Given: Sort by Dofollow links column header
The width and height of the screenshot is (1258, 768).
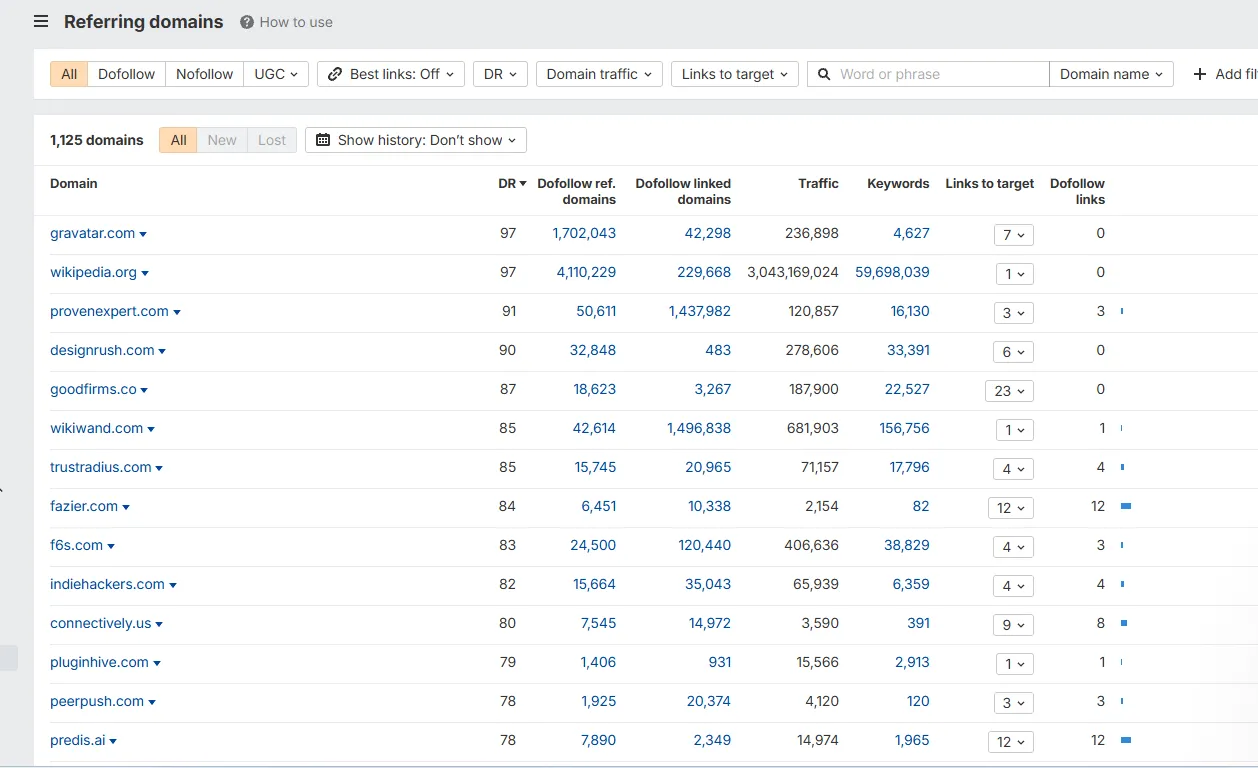Looking at the screenshot, I should [1077, 191].
